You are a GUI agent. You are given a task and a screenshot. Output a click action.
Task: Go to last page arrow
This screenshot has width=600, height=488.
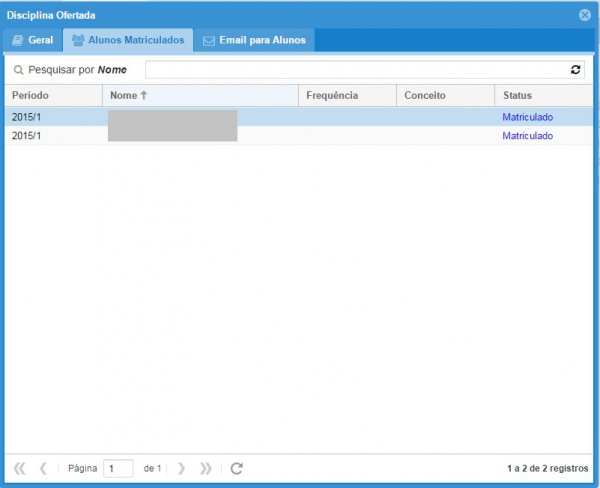206,468
